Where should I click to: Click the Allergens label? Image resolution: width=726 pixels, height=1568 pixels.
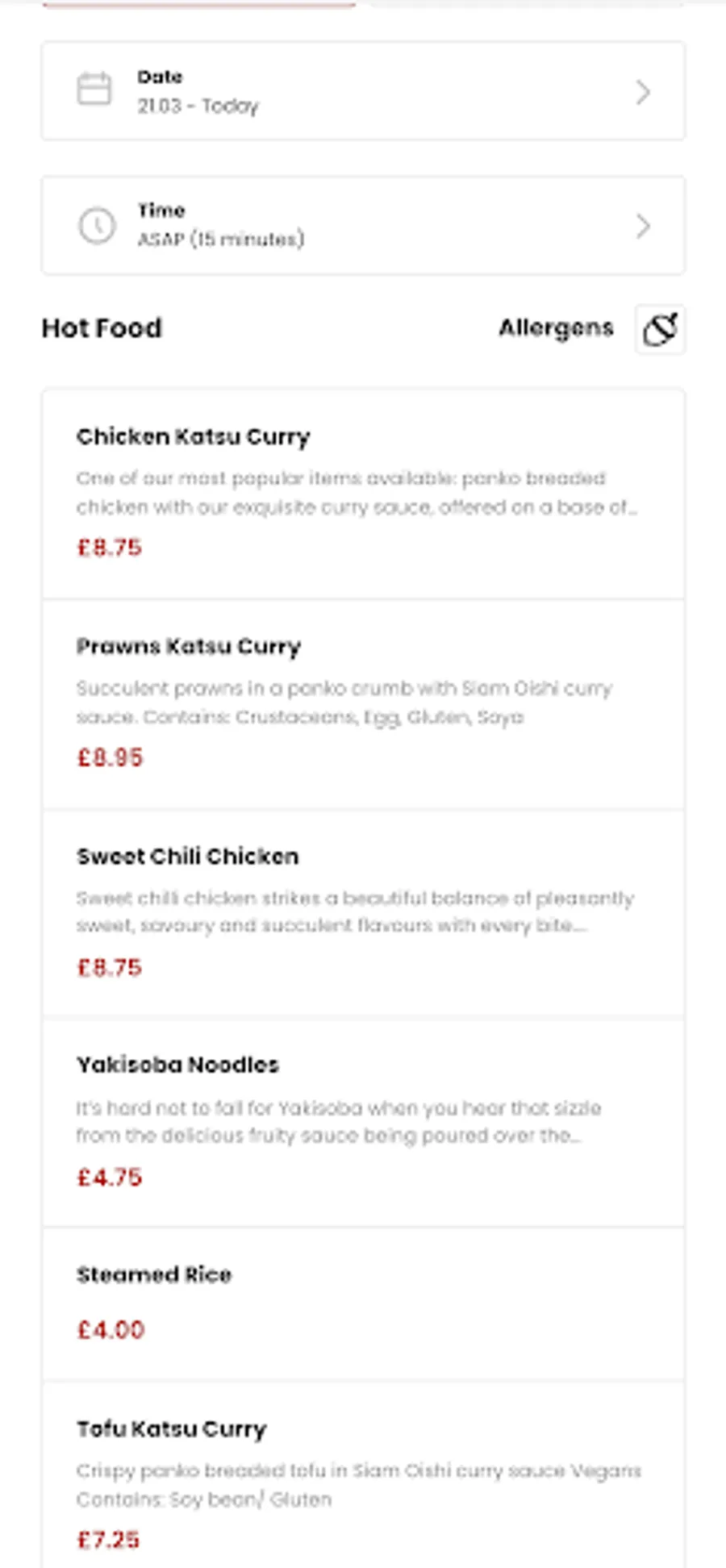click(556, 327)
